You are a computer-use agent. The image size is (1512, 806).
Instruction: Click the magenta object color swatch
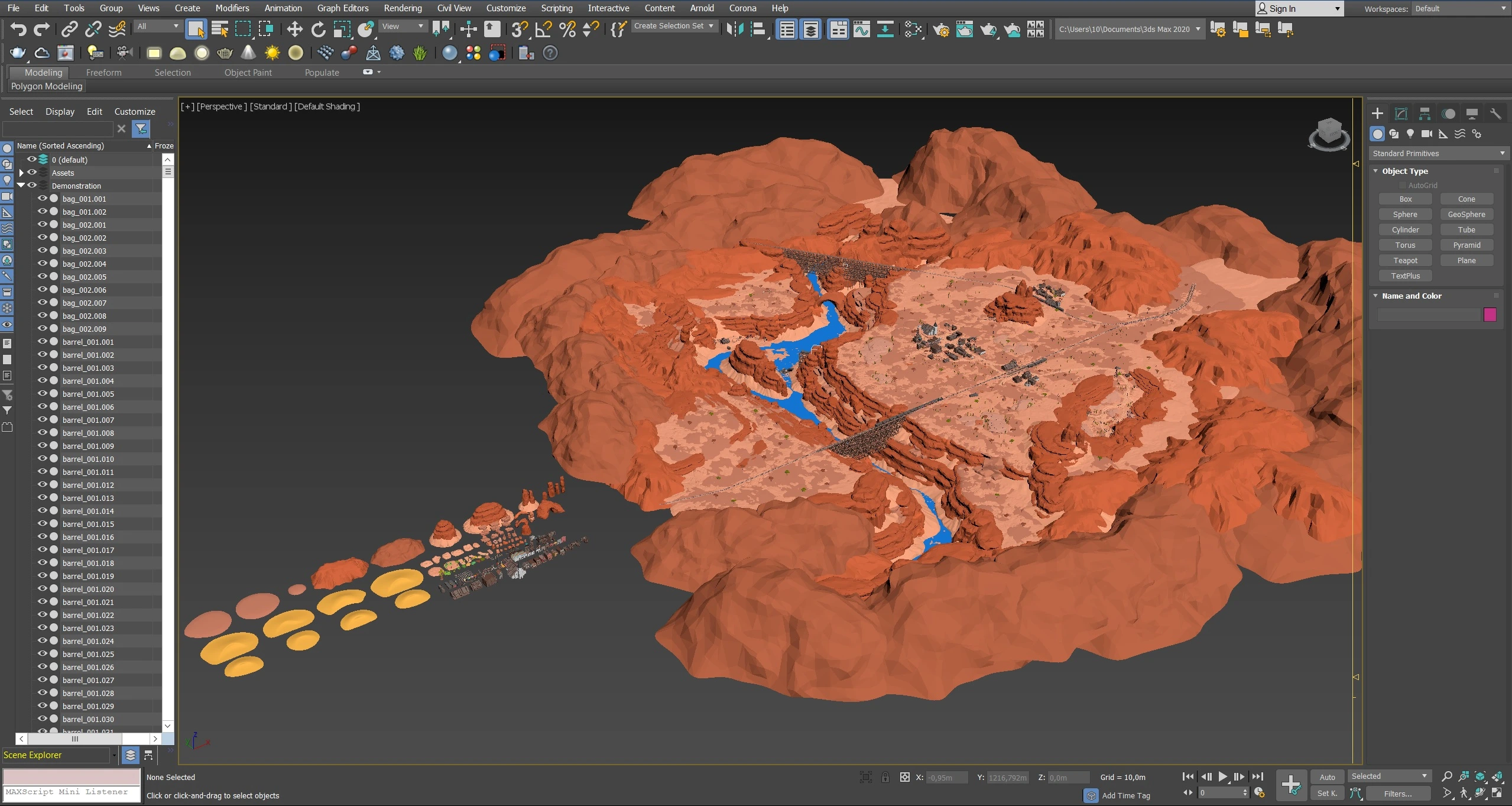(x=1490, y=315)
